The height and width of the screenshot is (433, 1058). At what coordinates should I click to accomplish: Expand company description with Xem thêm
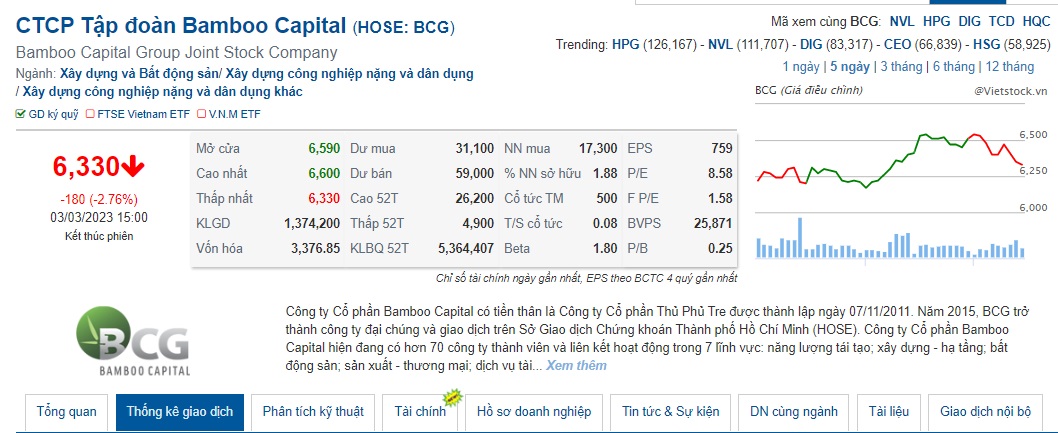pos(576,365)
